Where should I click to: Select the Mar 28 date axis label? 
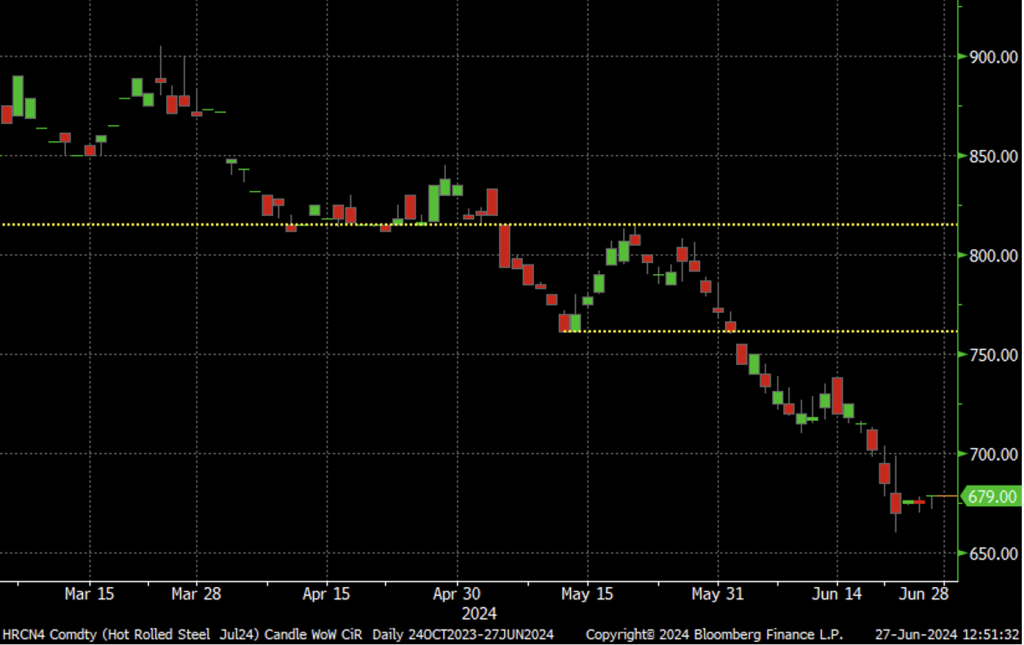click(x=196, y=594)
